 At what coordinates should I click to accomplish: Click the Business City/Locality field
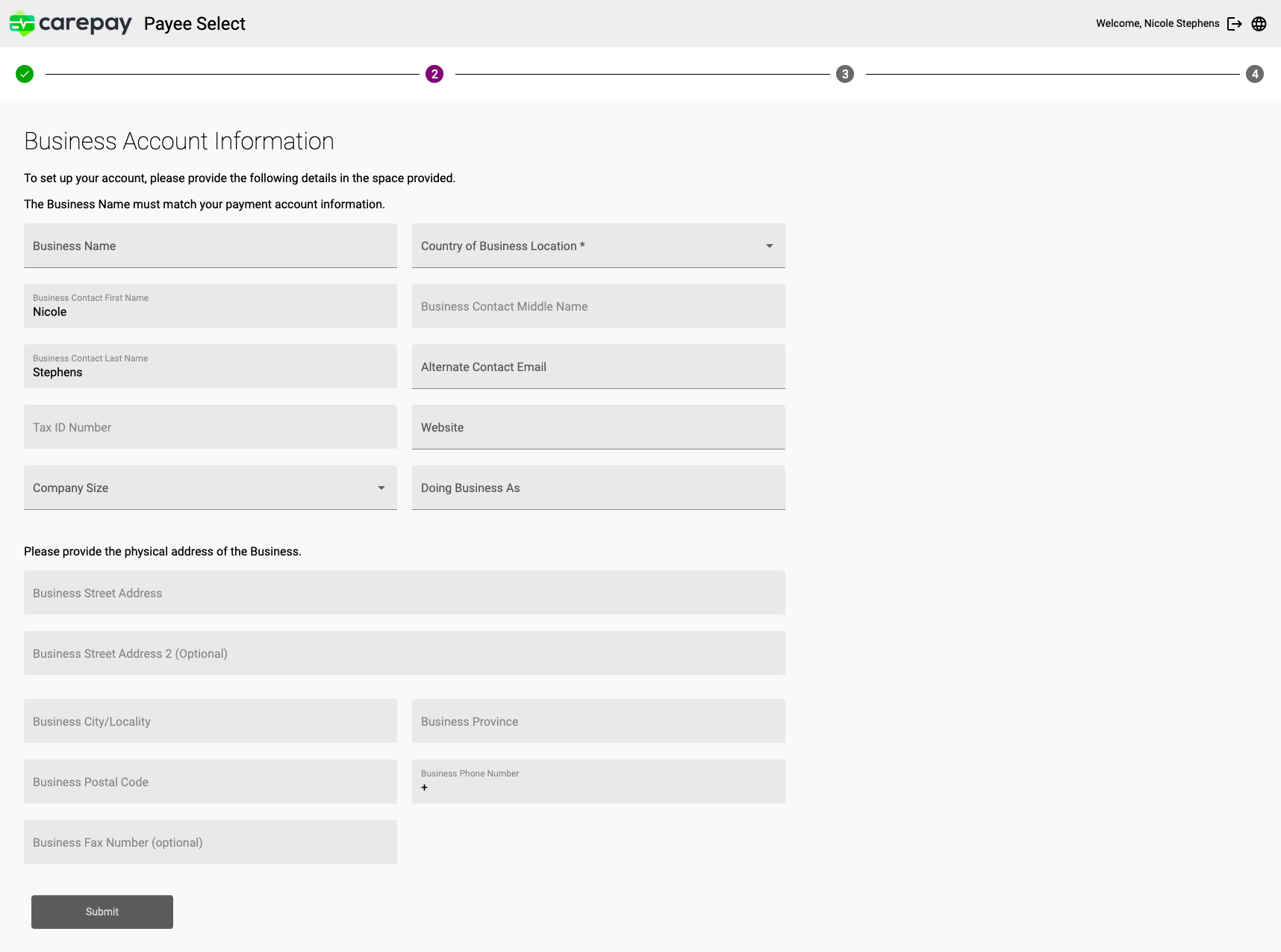point(210,721)
